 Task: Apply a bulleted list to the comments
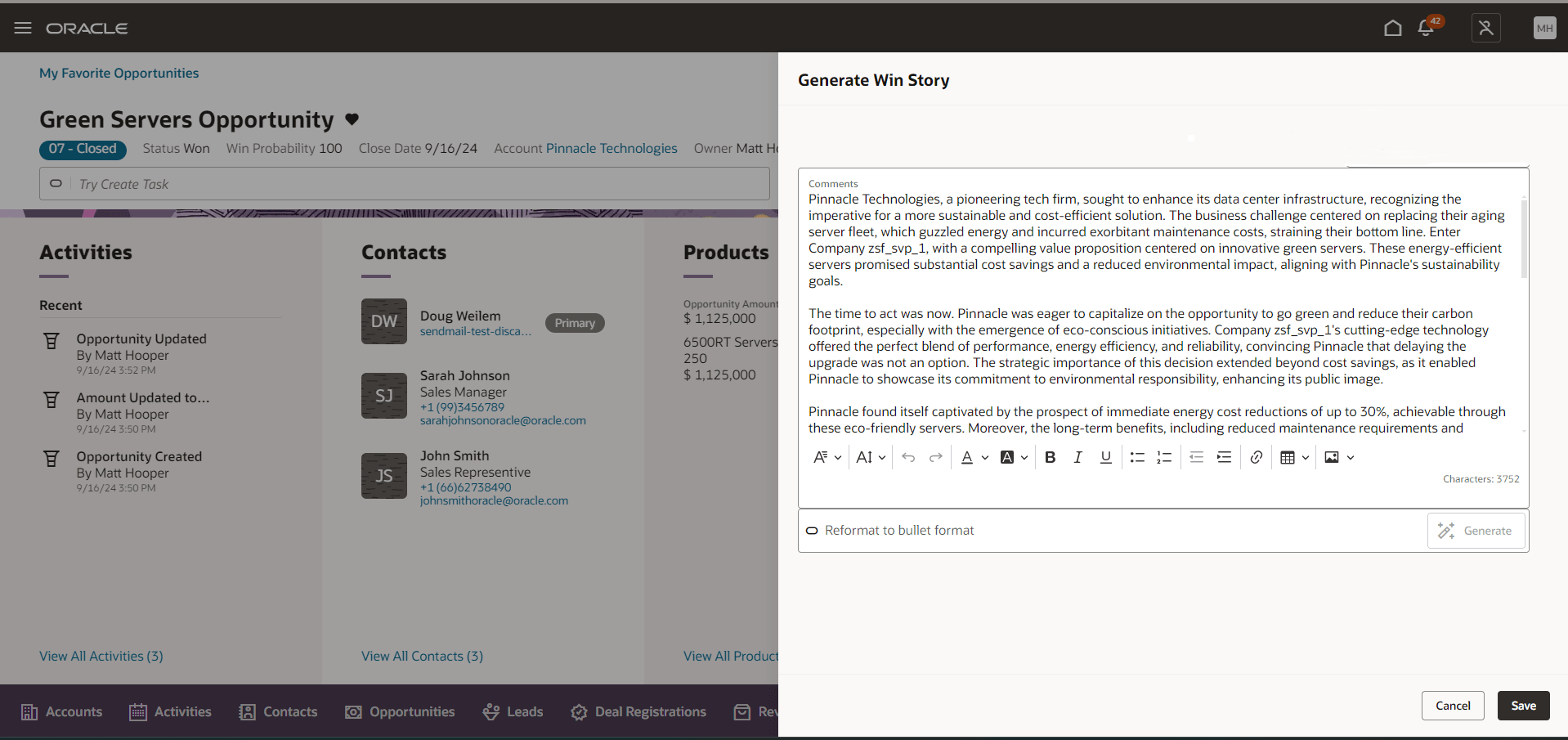1137,457
